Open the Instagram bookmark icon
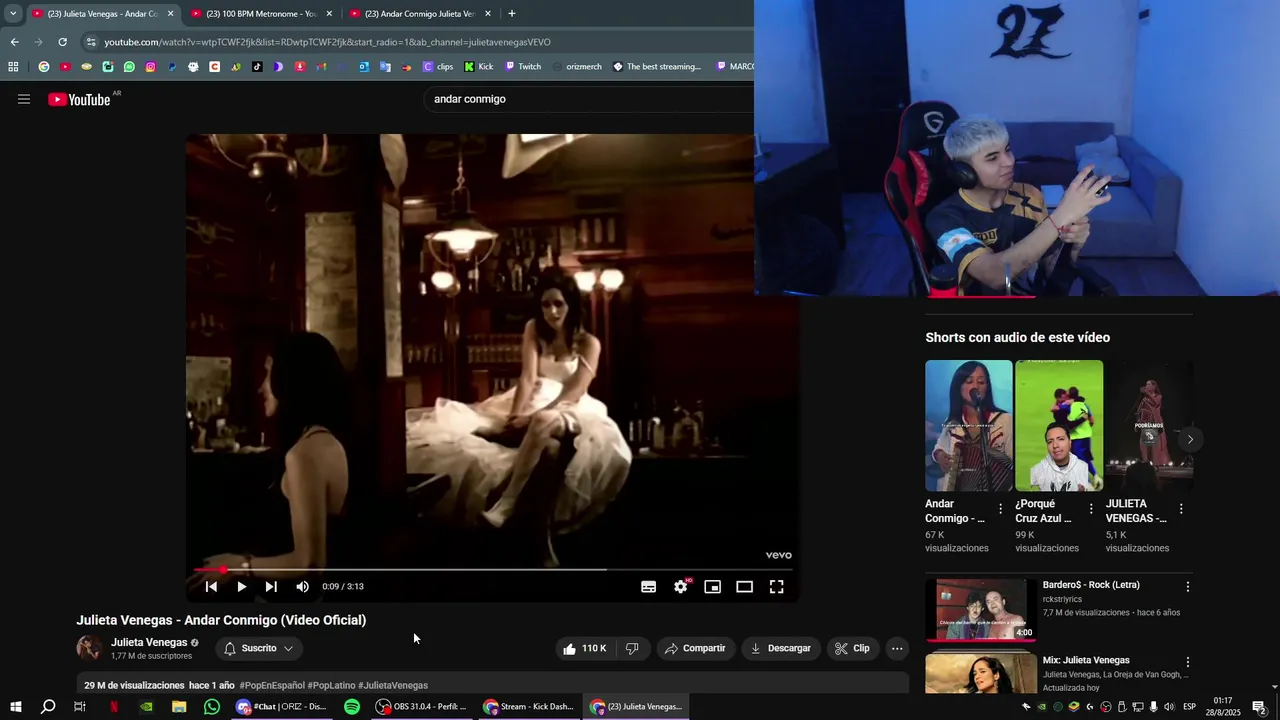 [x=150, y=67]
